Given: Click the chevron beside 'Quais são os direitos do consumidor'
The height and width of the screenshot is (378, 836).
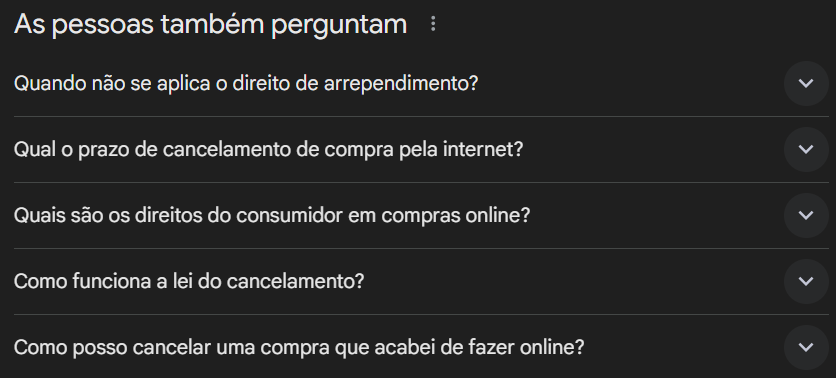Looking at the screenshot, I should [x=806, y=215].
